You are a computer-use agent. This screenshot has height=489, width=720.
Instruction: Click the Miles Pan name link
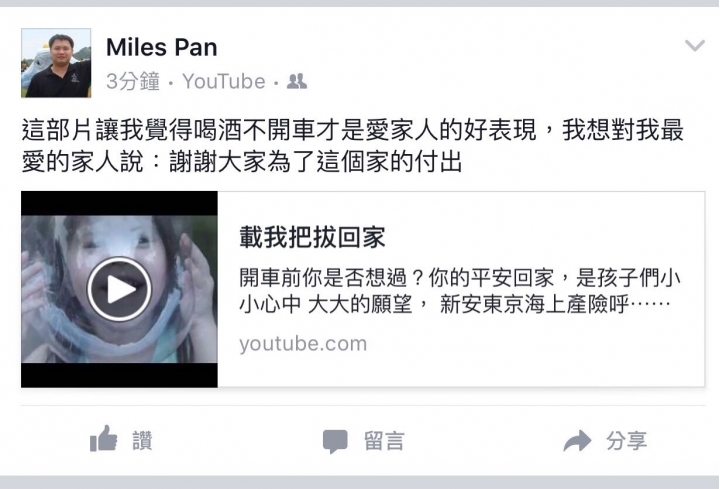[x=162, y=47]
